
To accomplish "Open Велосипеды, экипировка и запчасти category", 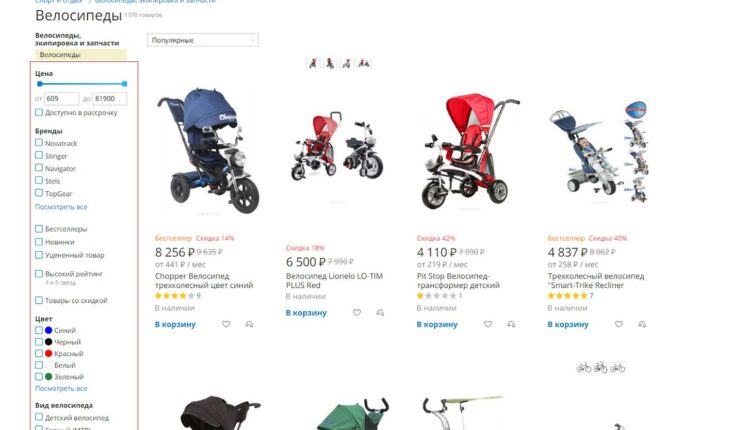I will pos(77,39).
